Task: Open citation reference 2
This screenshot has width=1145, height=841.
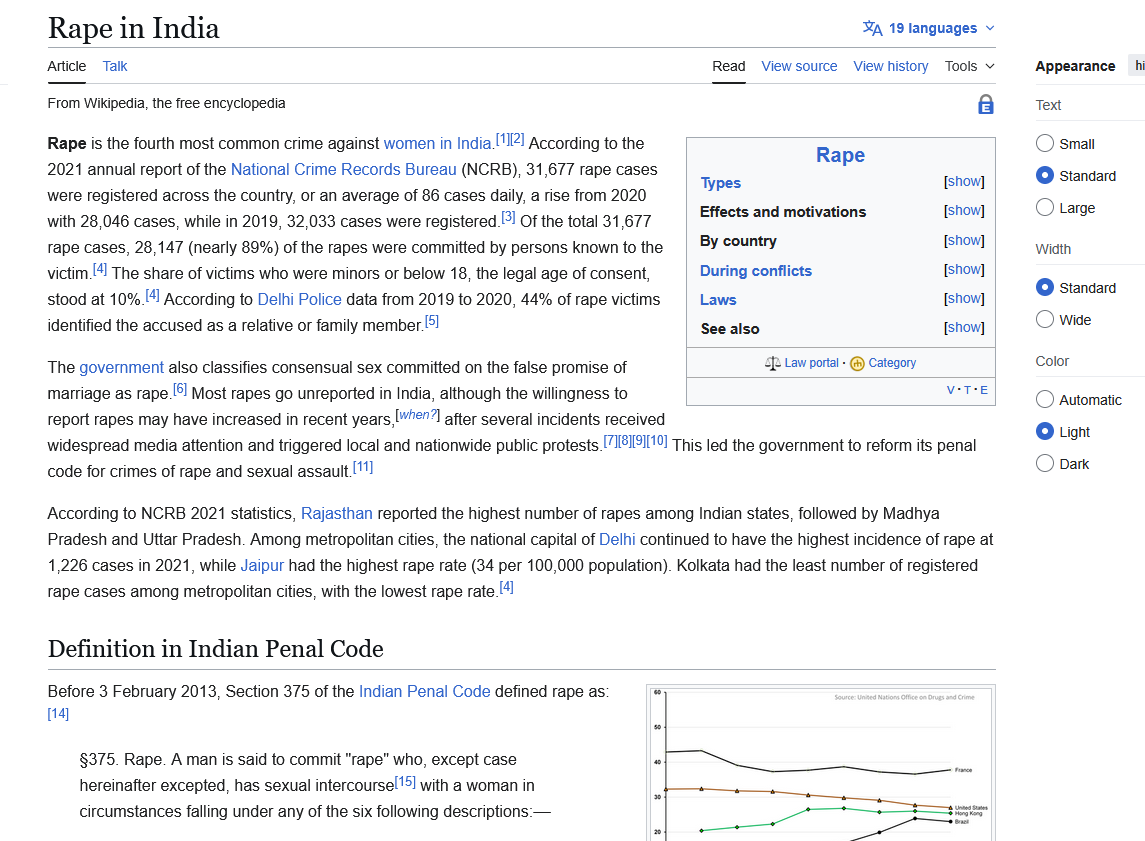Action: tap(517, 139)
